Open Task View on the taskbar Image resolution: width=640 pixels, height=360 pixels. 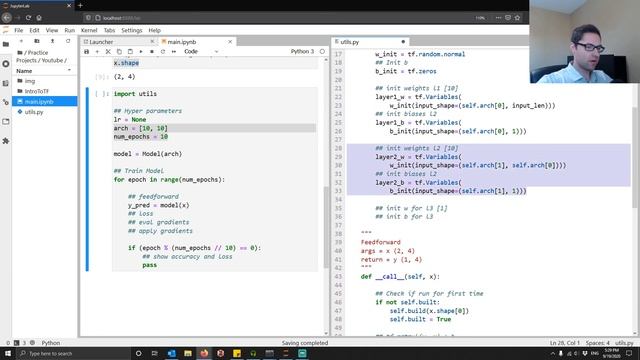(155, 353)
